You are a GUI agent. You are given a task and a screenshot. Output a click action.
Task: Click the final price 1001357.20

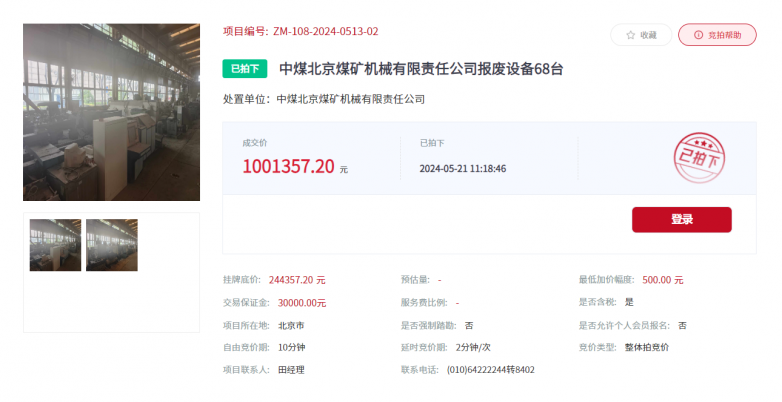point(288,166)
